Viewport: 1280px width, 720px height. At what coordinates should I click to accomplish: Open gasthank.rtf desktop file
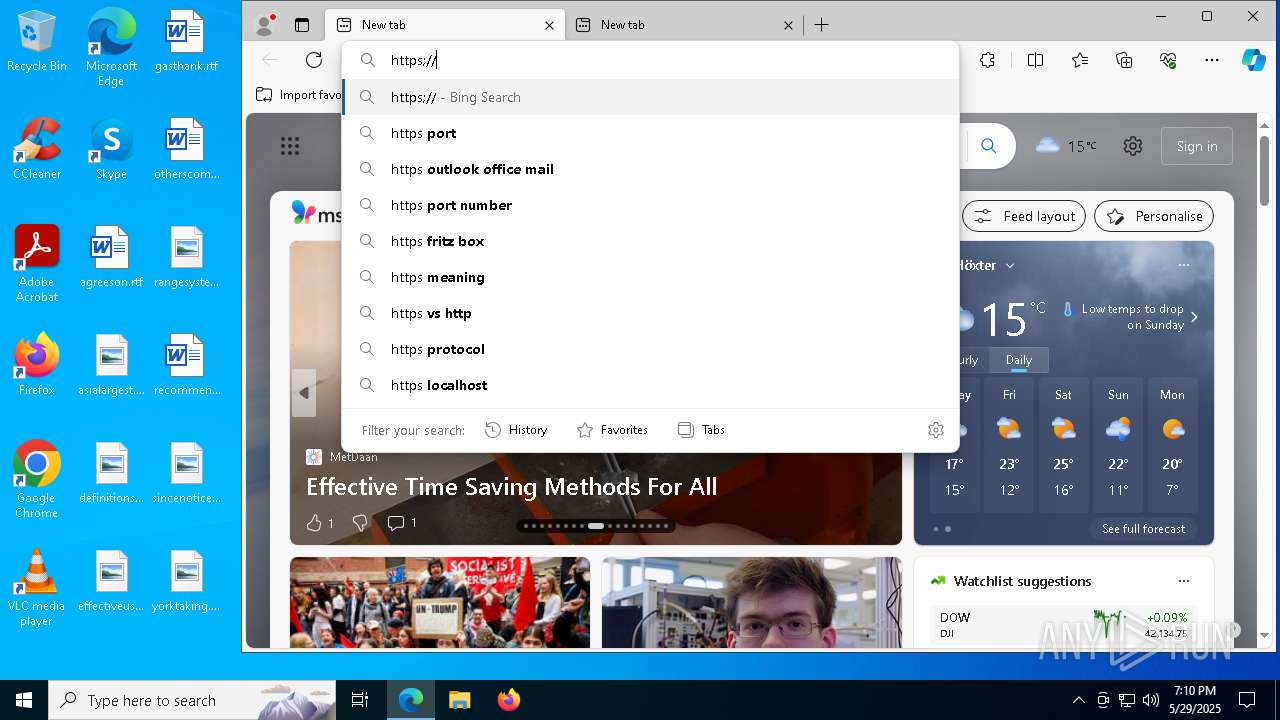coord(186,42)
